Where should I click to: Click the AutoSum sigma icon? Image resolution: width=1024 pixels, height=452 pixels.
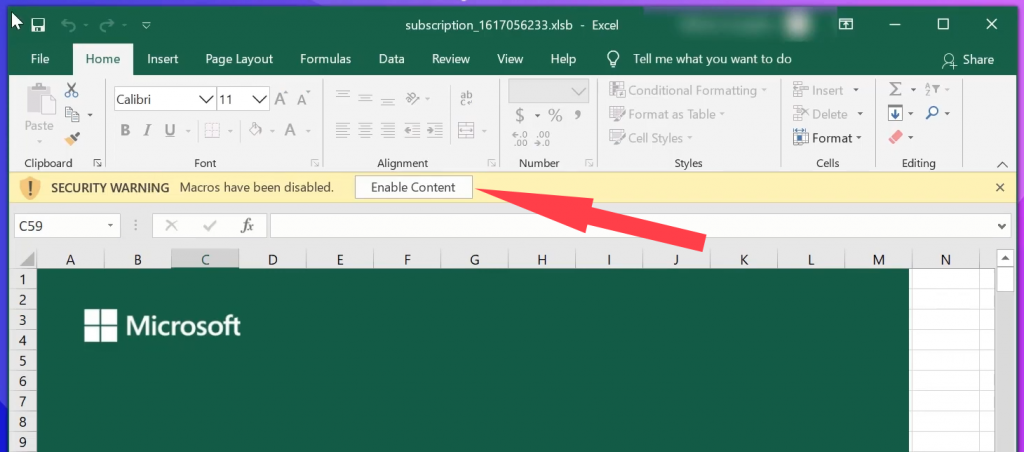tap(895, 89)
